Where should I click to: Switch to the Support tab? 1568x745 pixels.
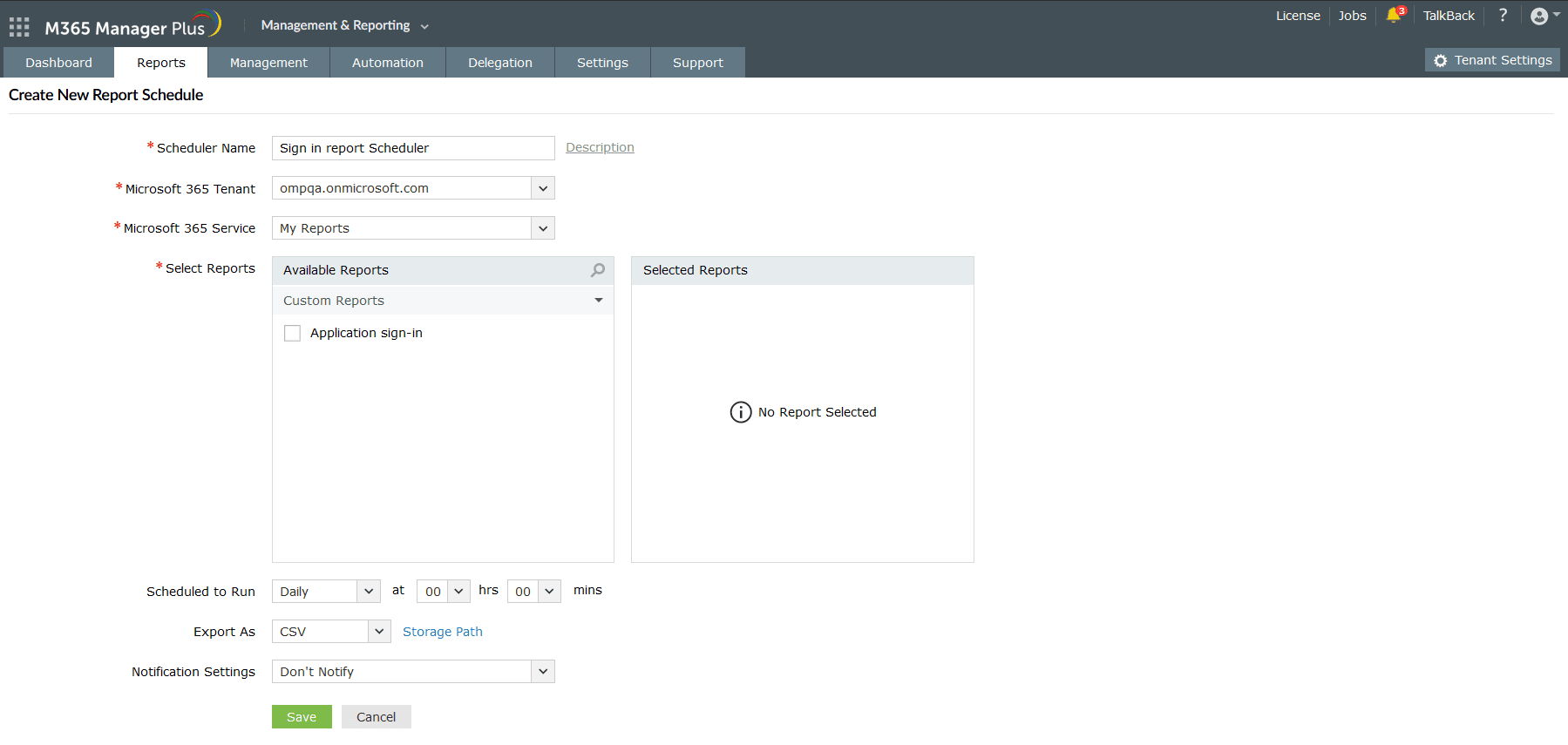(698, 63)
